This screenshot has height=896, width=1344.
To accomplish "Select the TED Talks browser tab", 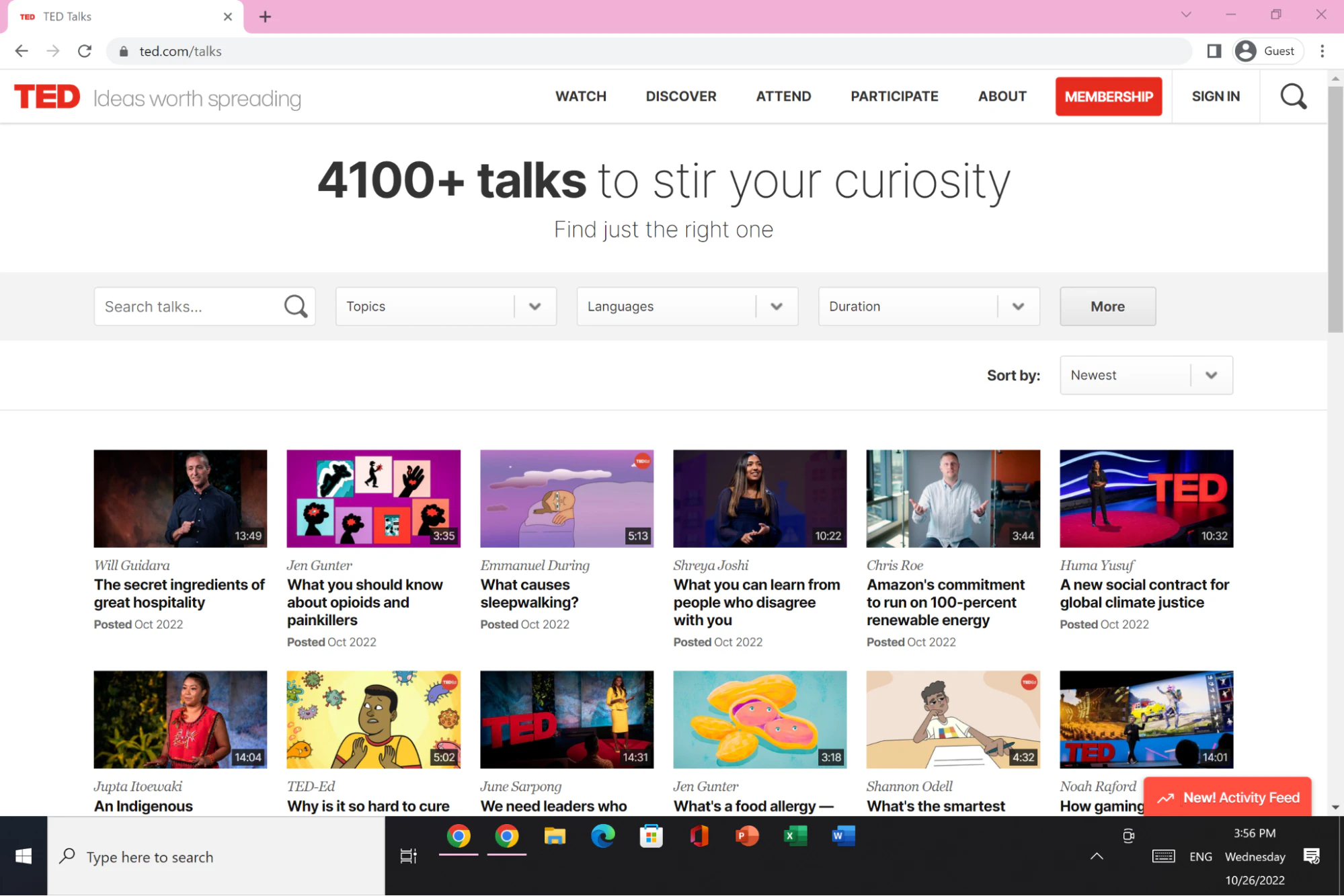I will [126, 17].
